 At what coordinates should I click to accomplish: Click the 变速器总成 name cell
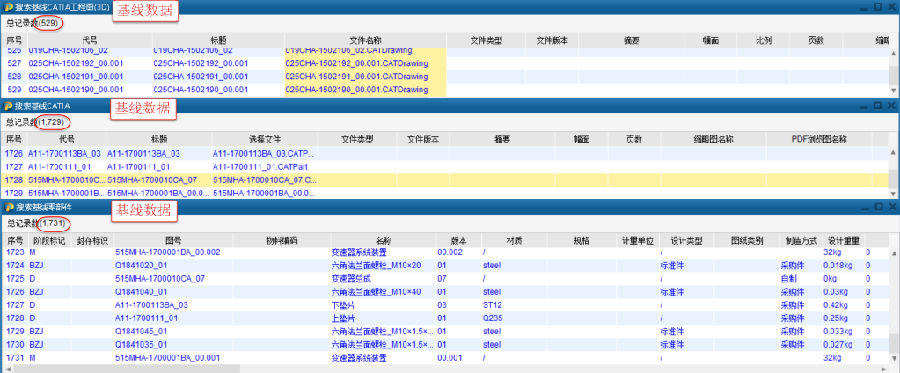(x=351, y=278)
